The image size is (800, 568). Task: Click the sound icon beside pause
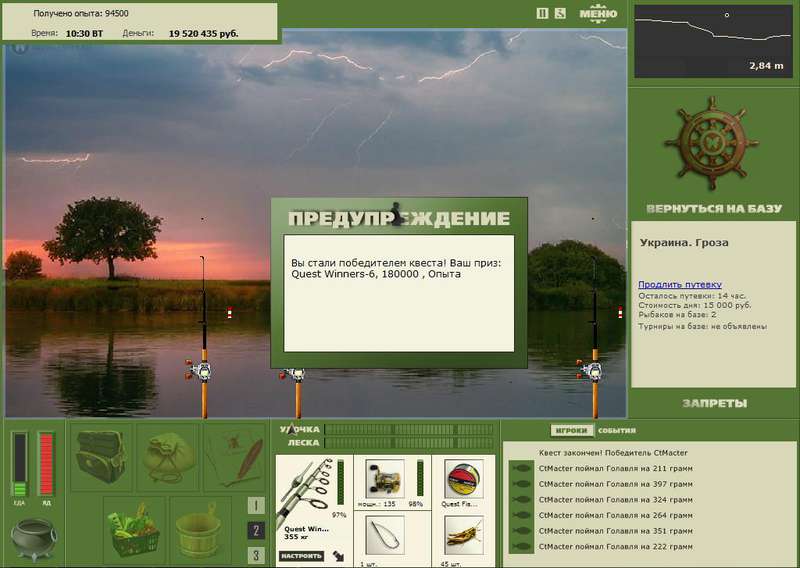[560, 13]
